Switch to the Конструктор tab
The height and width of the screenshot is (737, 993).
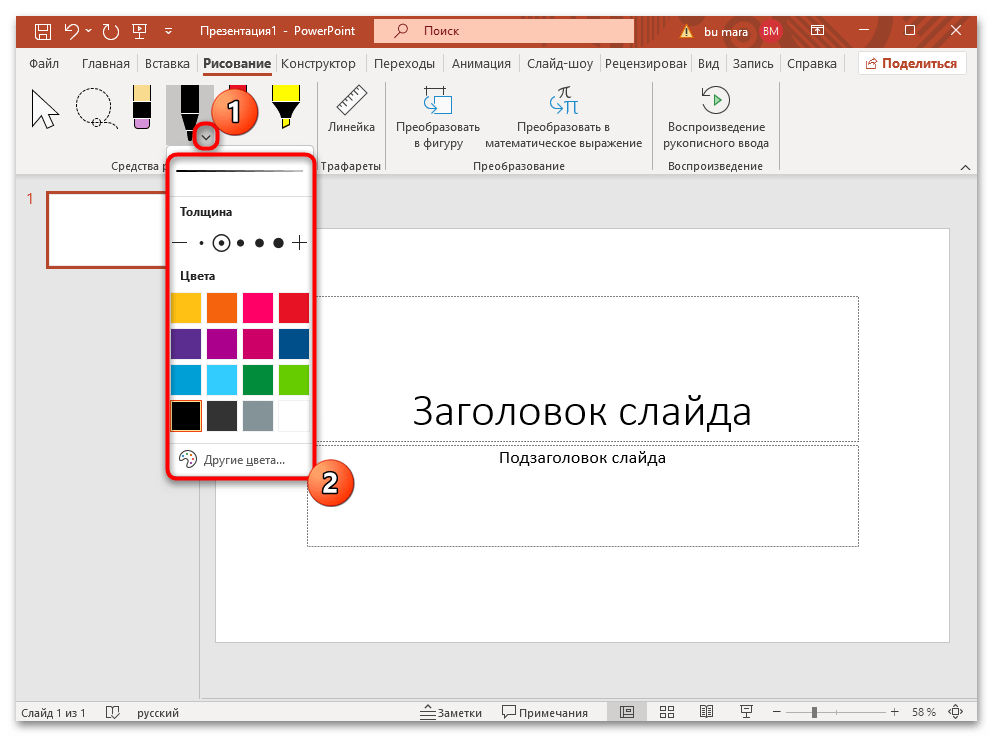(319, 62)
